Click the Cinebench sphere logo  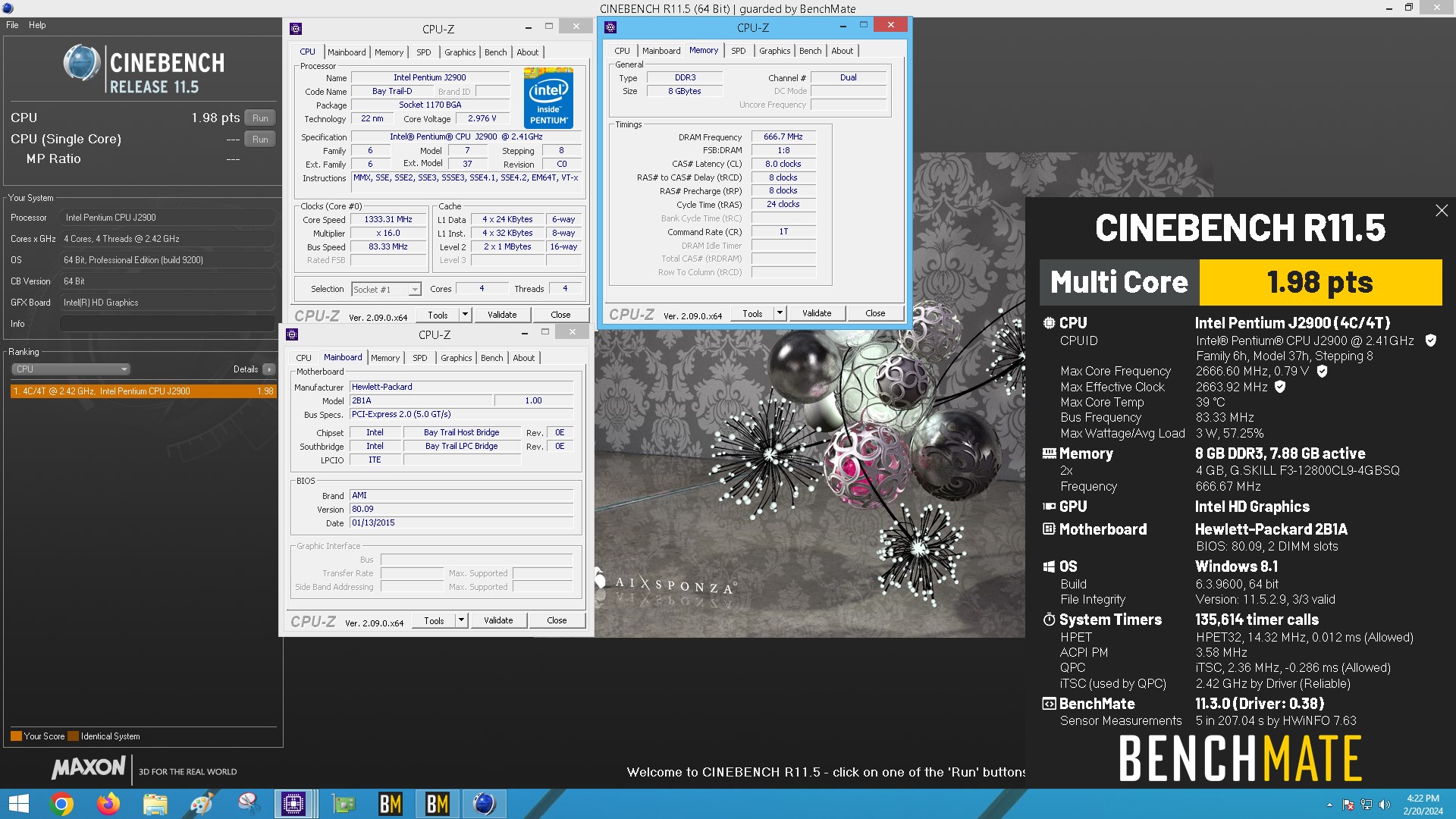(x=82, y=63)
